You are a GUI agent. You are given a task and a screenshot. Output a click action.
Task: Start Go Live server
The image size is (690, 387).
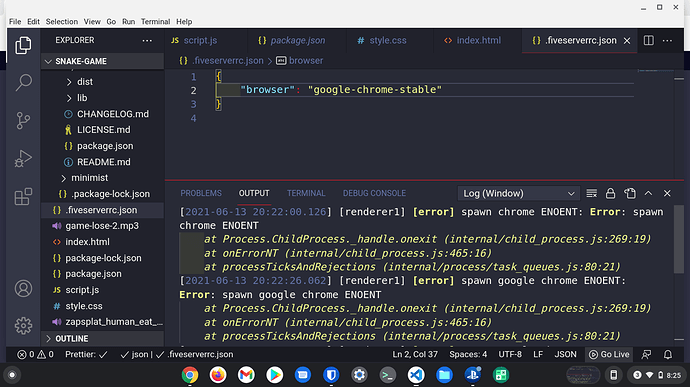(609, 354)
